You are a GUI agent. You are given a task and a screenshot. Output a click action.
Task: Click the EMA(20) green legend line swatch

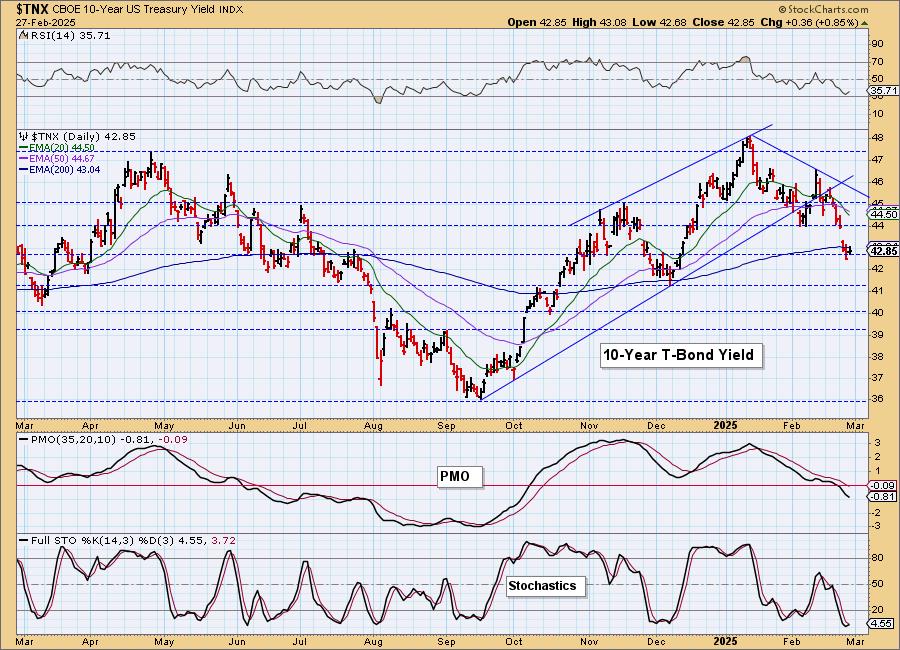[24, 148]
